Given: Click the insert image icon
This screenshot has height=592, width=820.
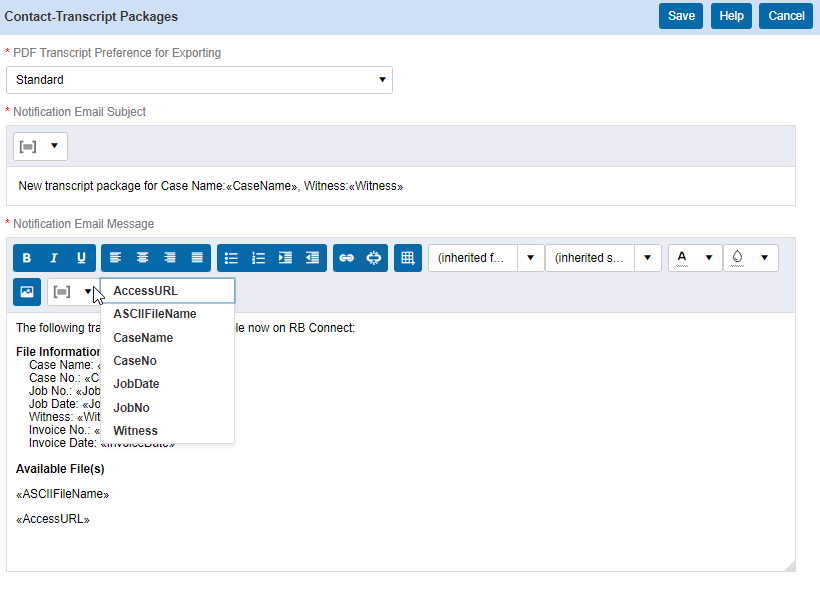Looking at the screenshot, I should point(27,292).
